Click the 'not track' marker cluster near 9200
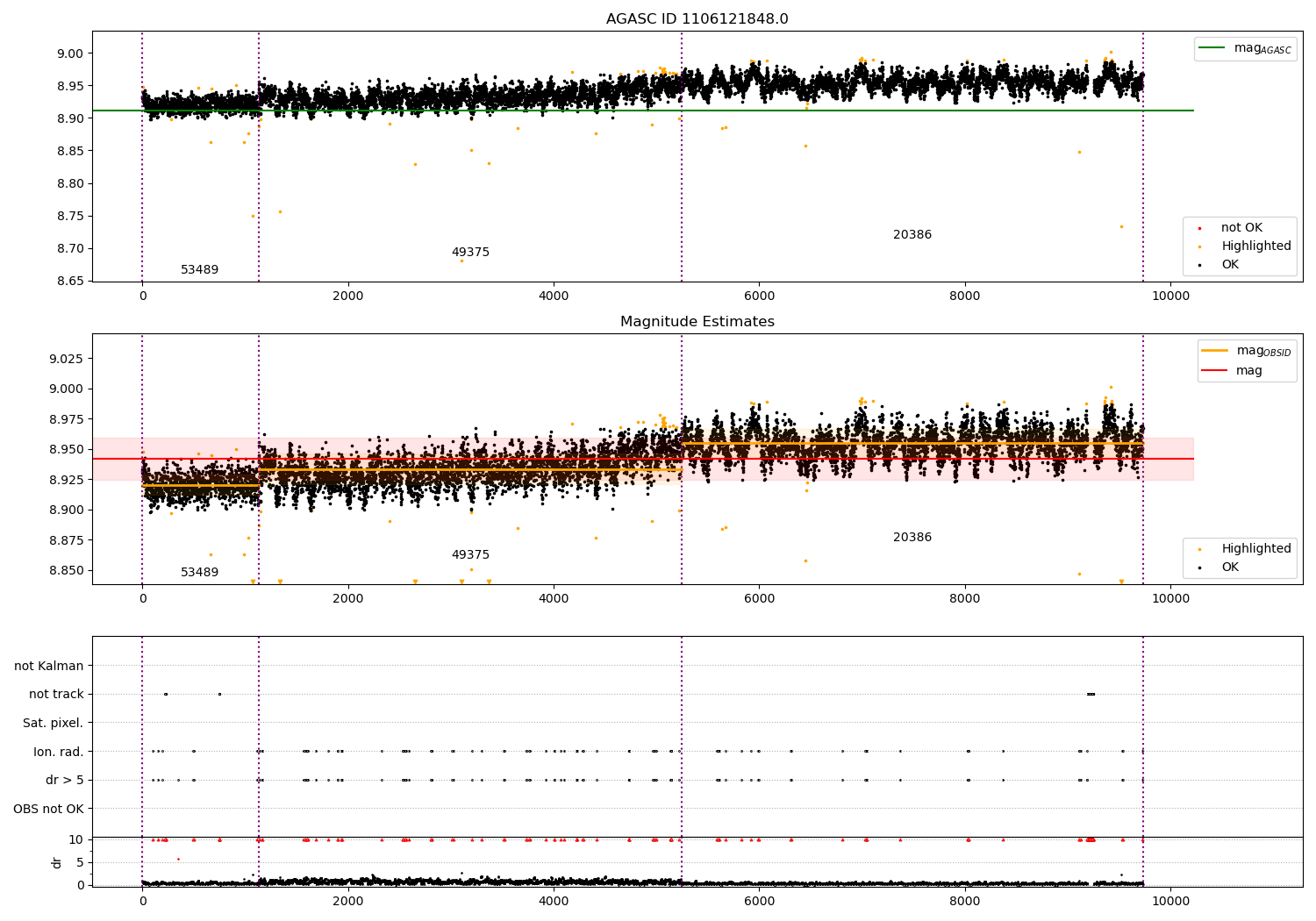Screen dimensions: 1316x921 1091,694
